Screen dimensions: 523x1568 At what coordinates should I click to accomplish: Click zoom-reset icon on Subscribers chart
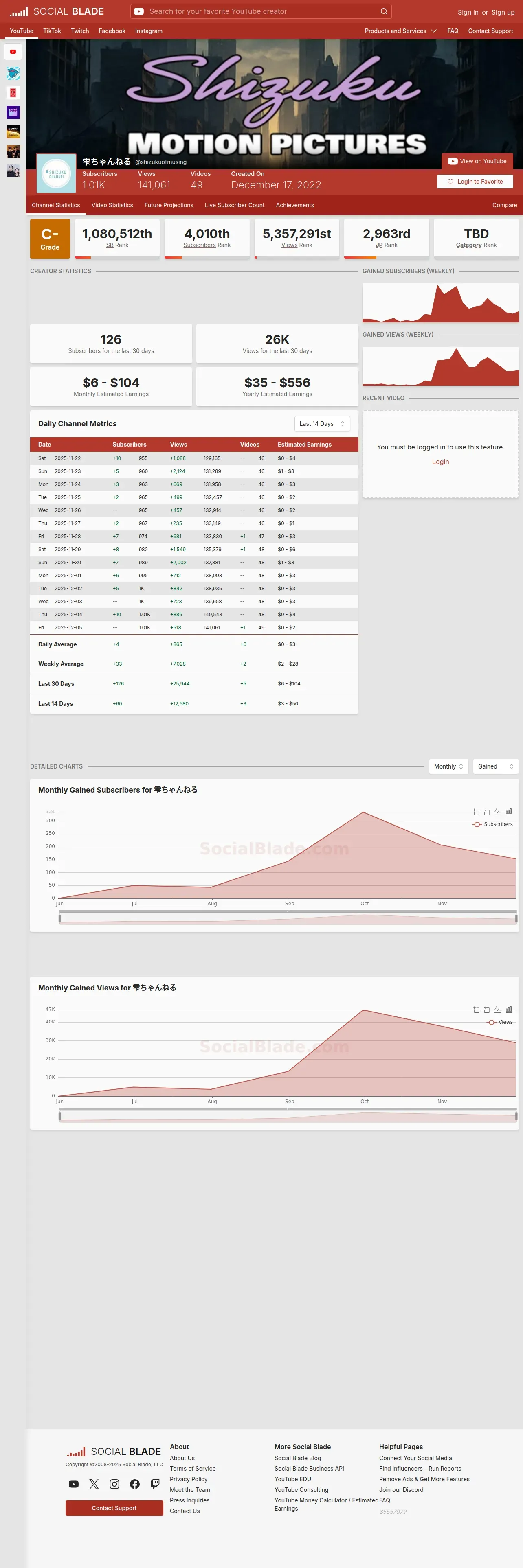486,812
